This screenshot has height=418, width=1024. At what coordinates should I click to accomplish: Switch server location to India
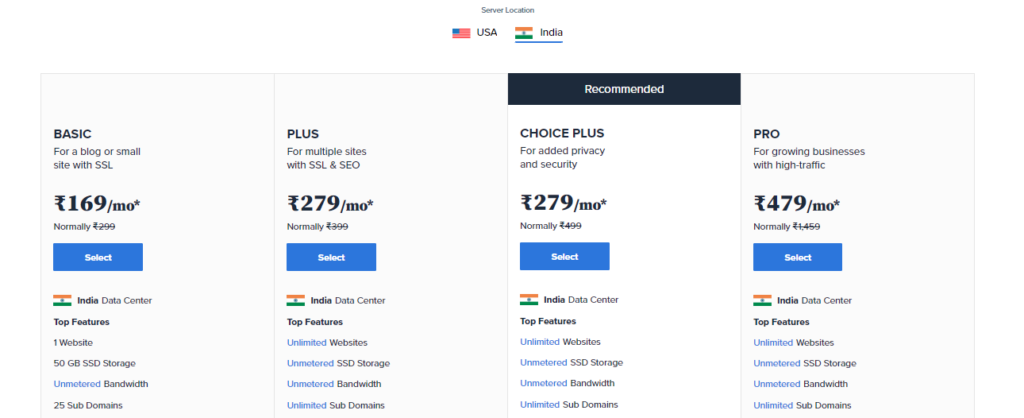(x=539, y=33)
